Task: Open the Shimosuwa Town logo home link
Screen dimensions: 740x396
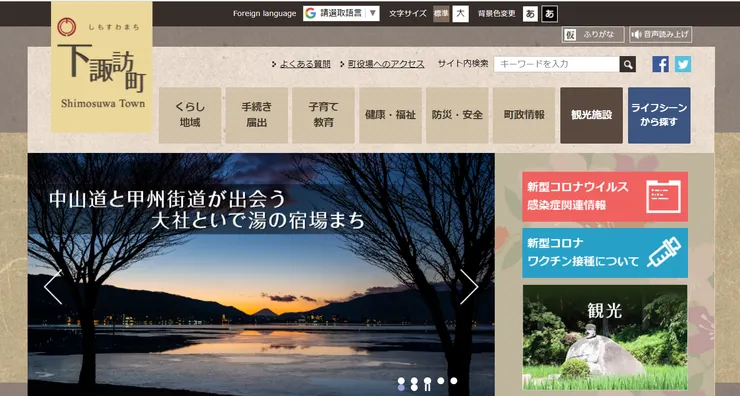Action: point(102,67)
